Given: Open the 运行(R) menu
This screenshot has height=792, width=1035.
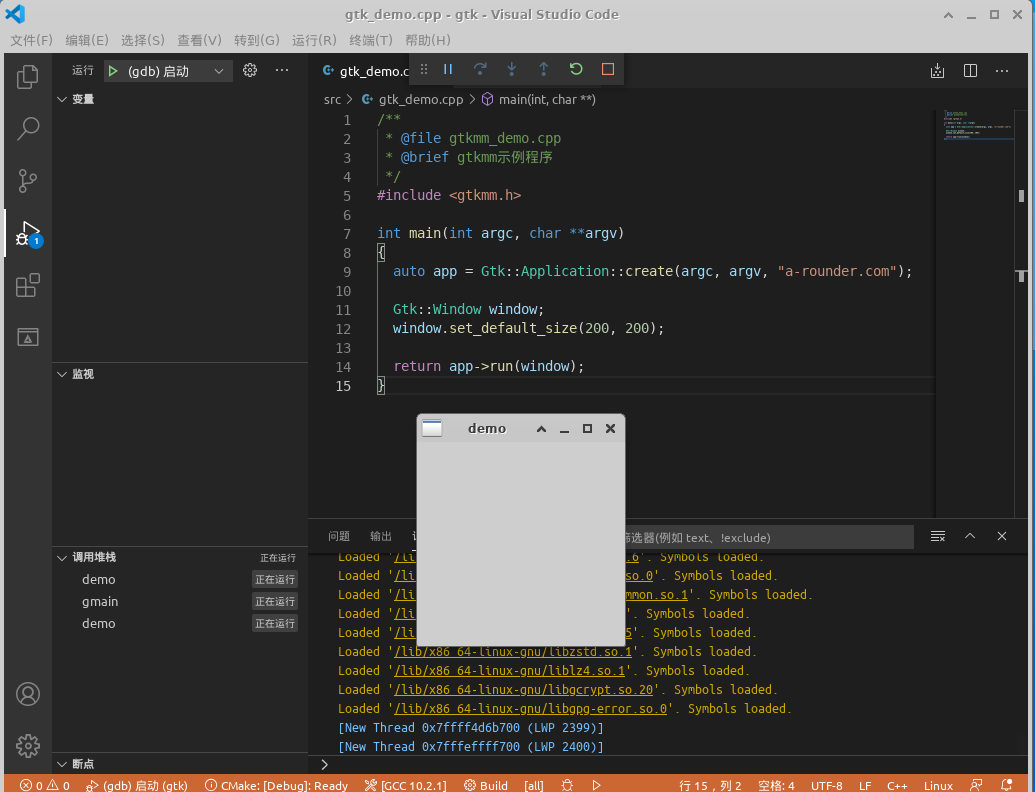Looking at the screenshot, I should click(314, 40).
